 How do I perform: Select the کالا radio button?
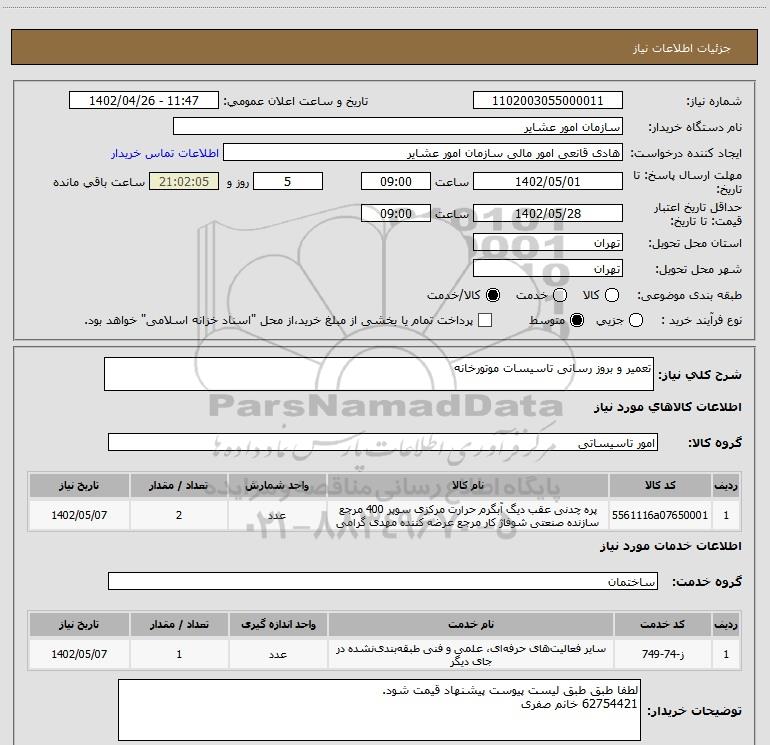coord(612,295)
